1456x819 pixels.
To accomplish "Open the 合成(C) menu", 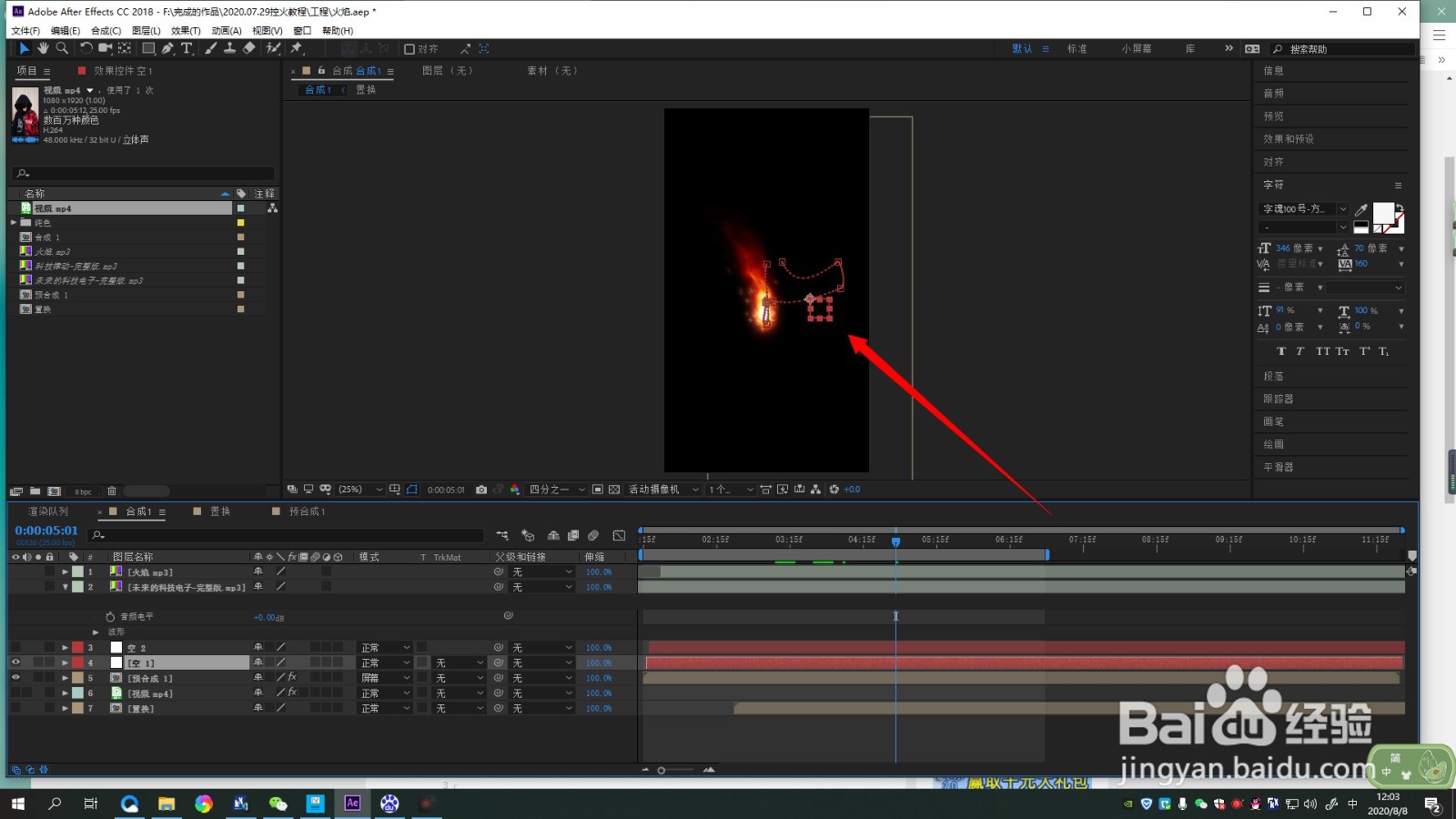I will point(106,31).
